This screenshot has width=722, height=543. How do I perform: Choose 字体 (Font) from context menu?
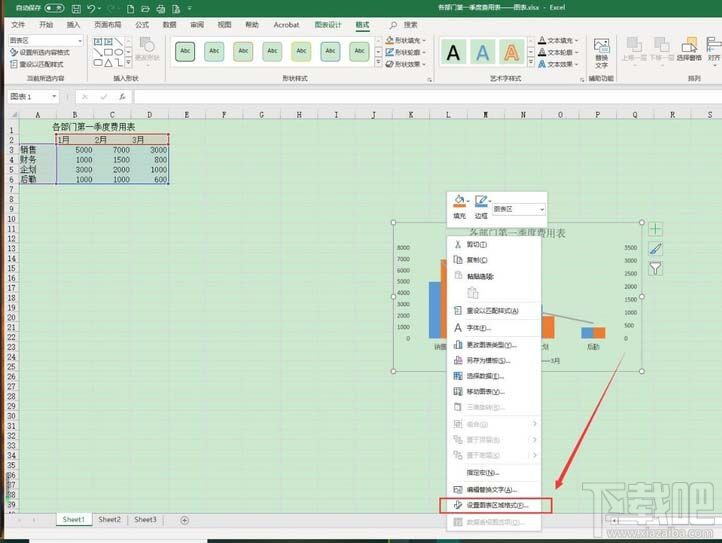[x=493, y=328]
